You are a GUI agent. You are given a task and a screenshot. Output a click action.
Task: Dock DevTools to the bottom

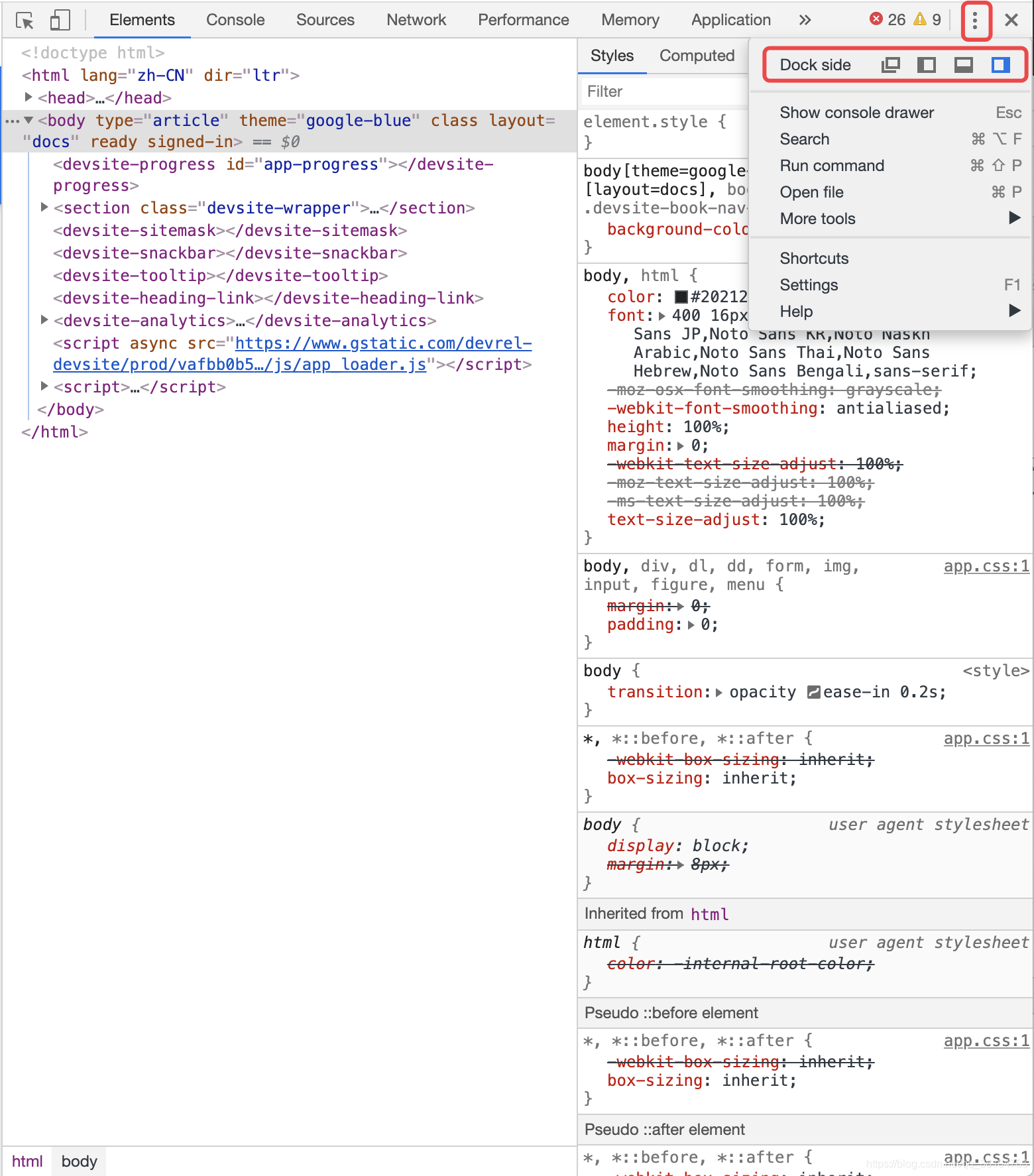(963, 65)
